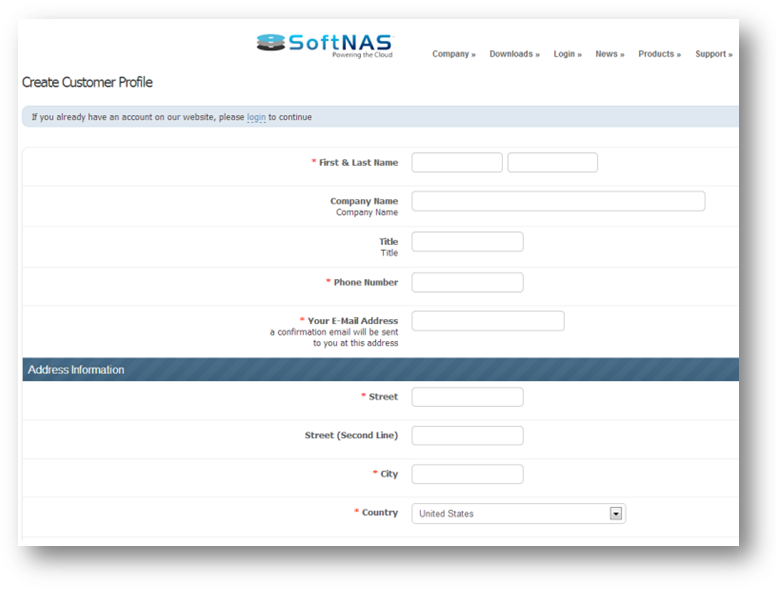Focus the E-Mail Address field

pos(488,321)
